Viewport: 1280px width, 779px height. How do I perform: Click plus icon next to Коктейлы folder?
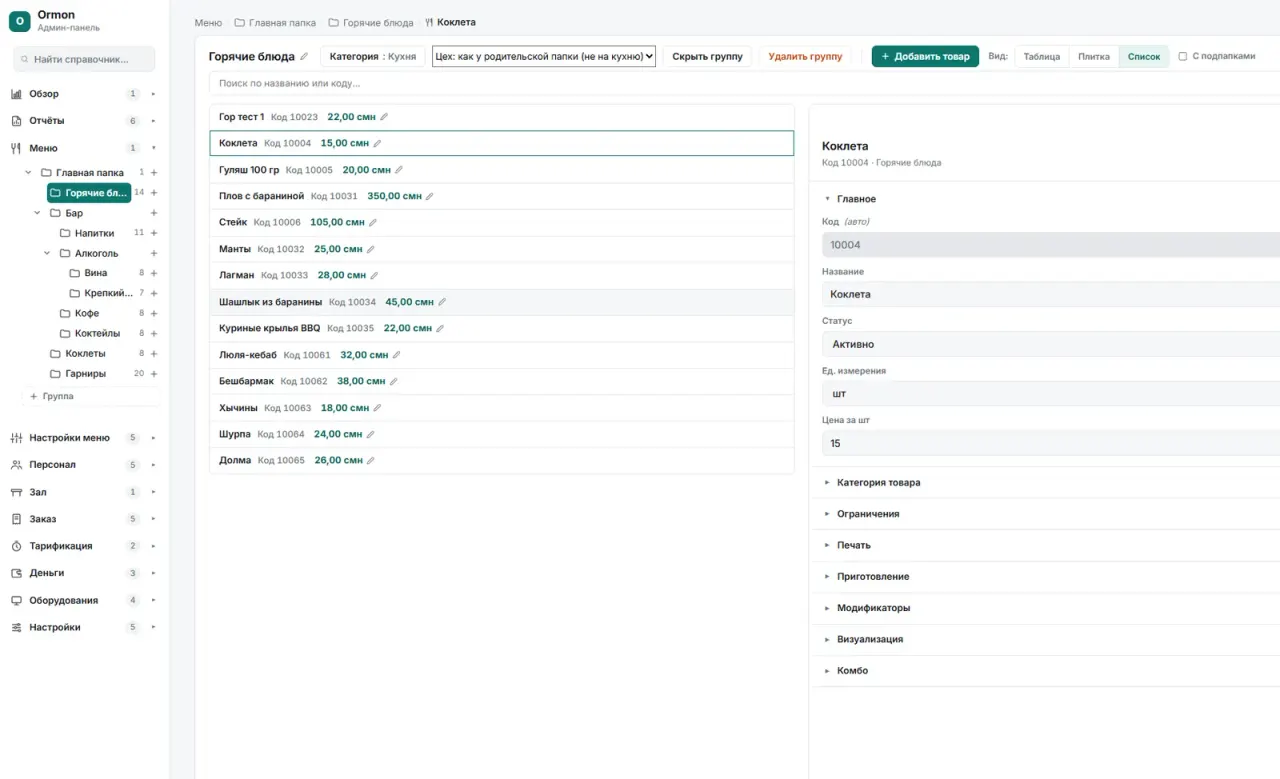click(x=154, y=334)
